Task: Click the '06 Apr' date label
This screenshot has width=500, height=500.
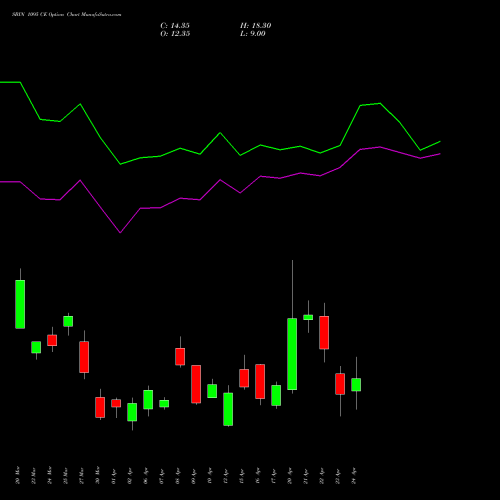Action: pos(146,475)
